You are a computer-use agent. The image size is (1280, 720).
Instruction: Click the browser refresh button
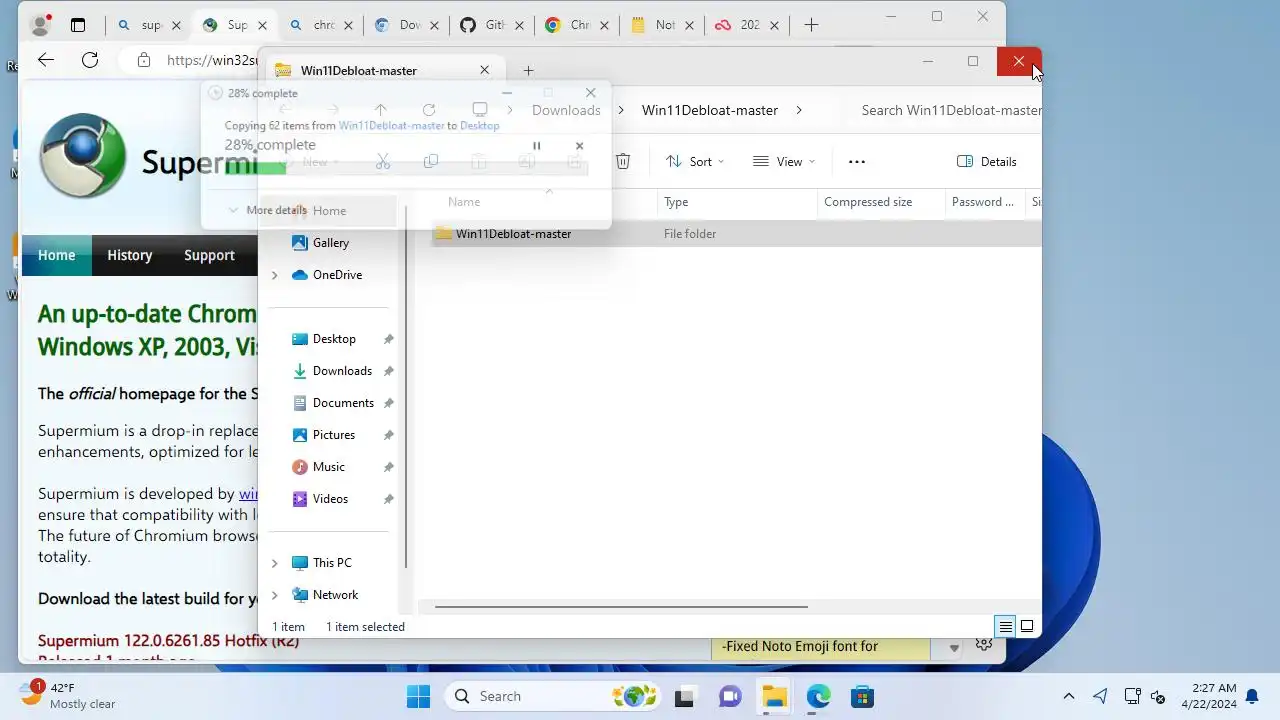[x=90, y=60]
